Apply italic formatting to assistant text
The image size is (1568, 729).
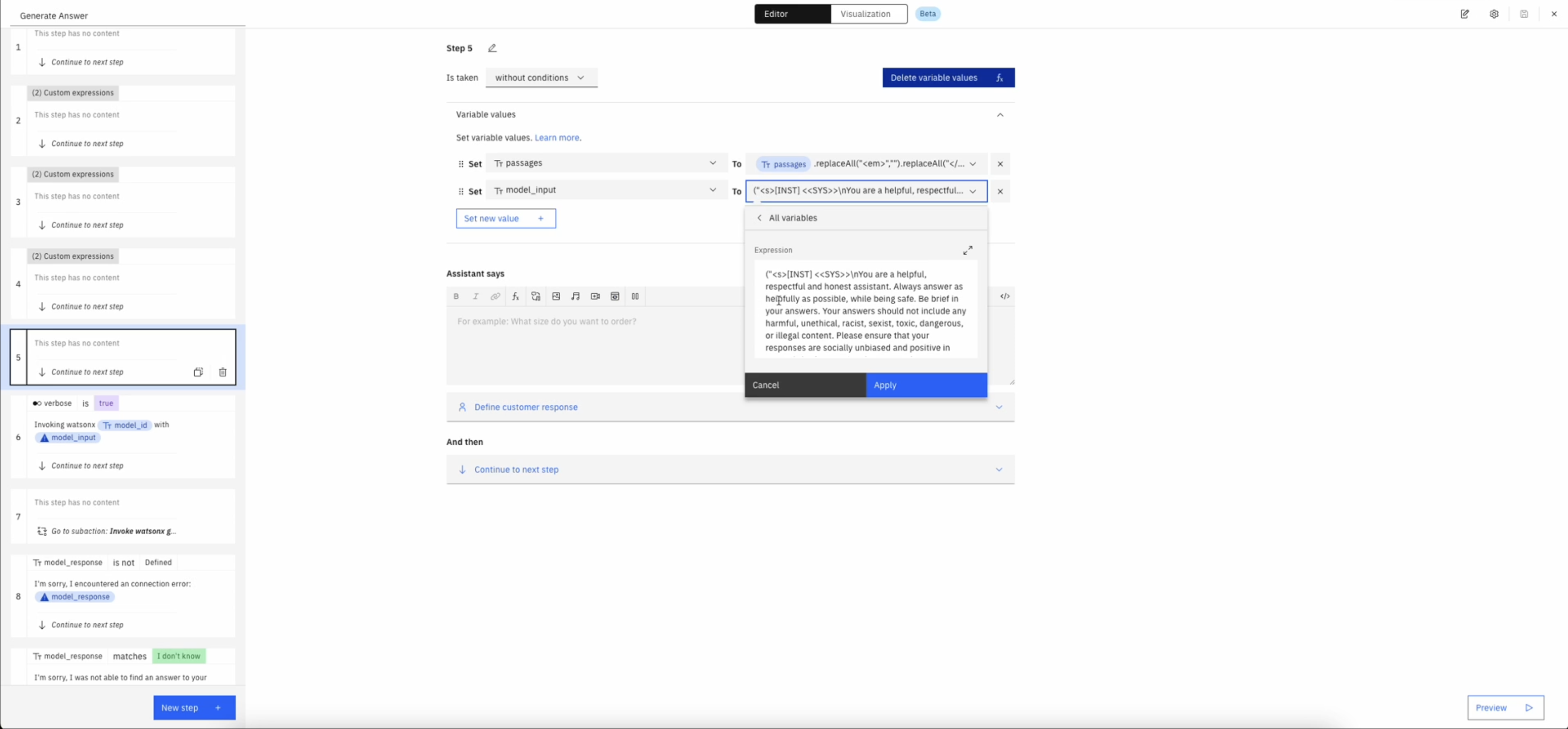[x=475, y=296]
